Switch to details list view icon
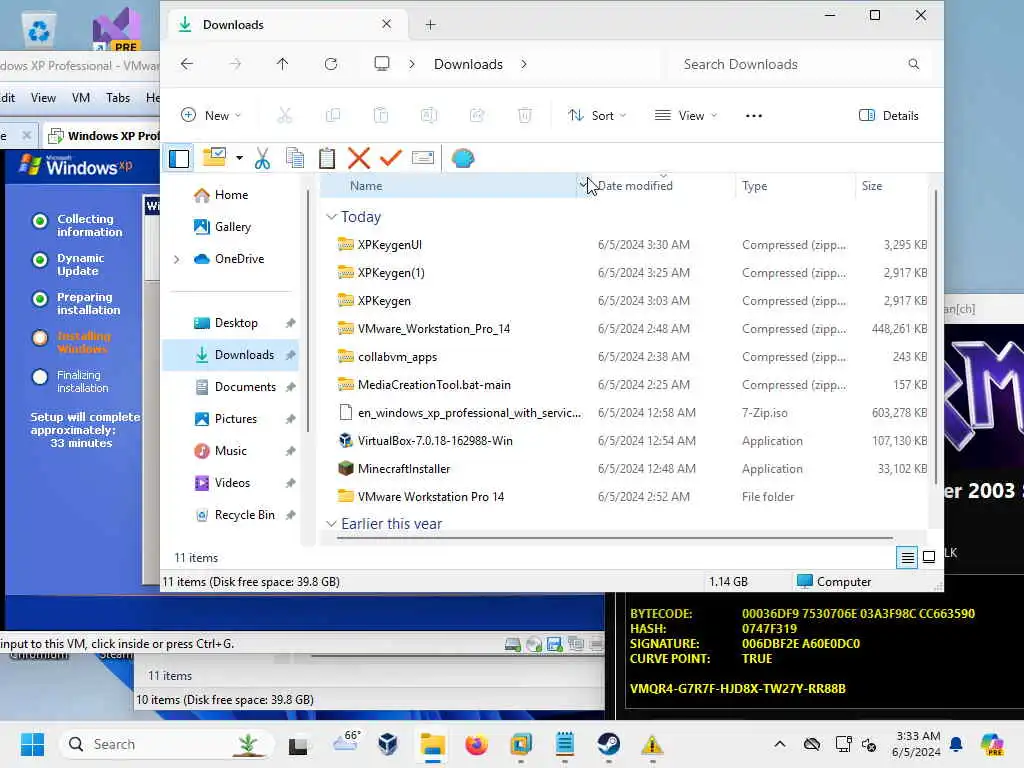The width and height of the screenshot is (1024, 768). point(907,558)
